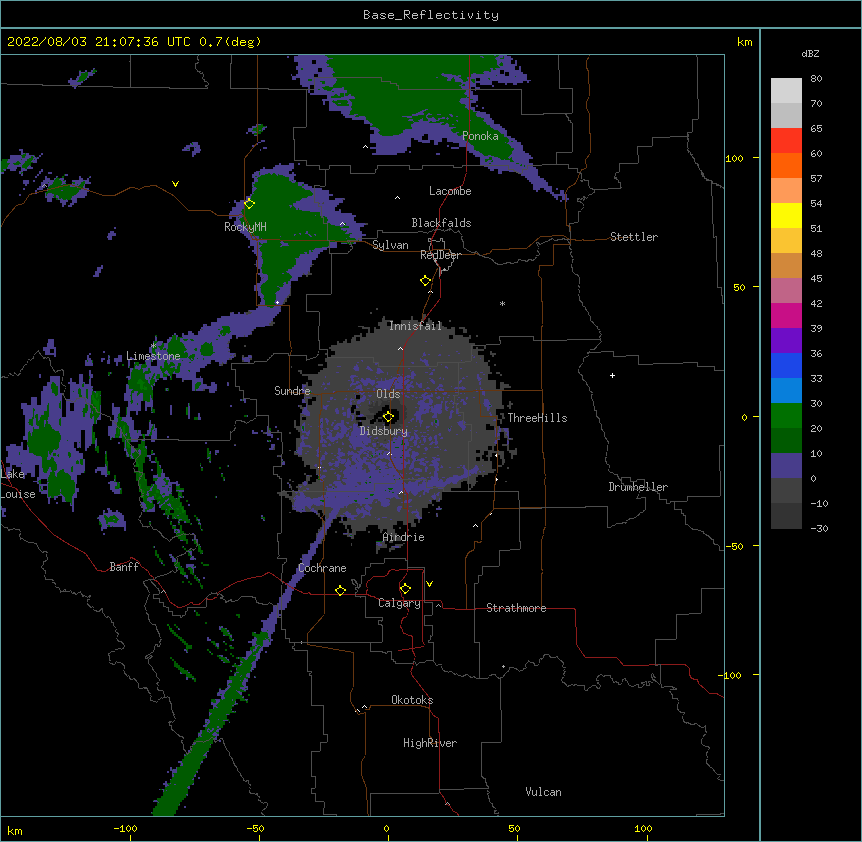Click the Didsbury town label
The width and height of the screenshot is (862, 842).
point(384,431)
